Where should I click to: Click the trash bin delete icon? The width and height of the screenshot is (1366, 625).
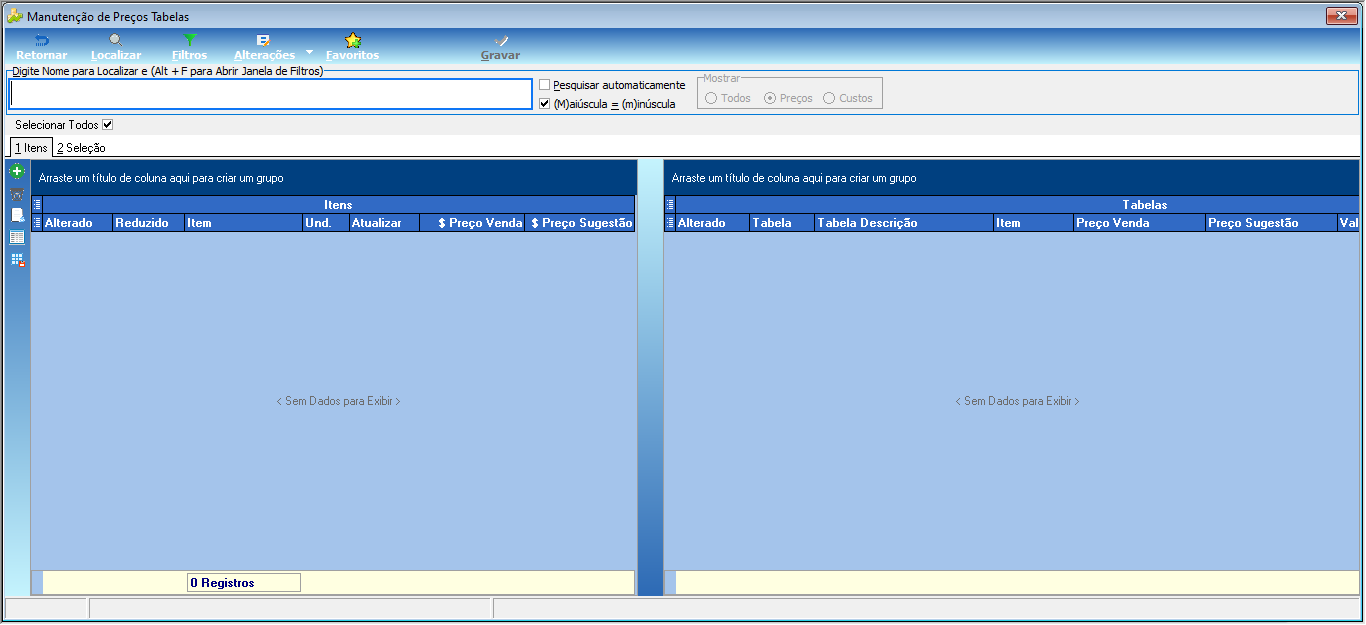(x=17, y=194)
